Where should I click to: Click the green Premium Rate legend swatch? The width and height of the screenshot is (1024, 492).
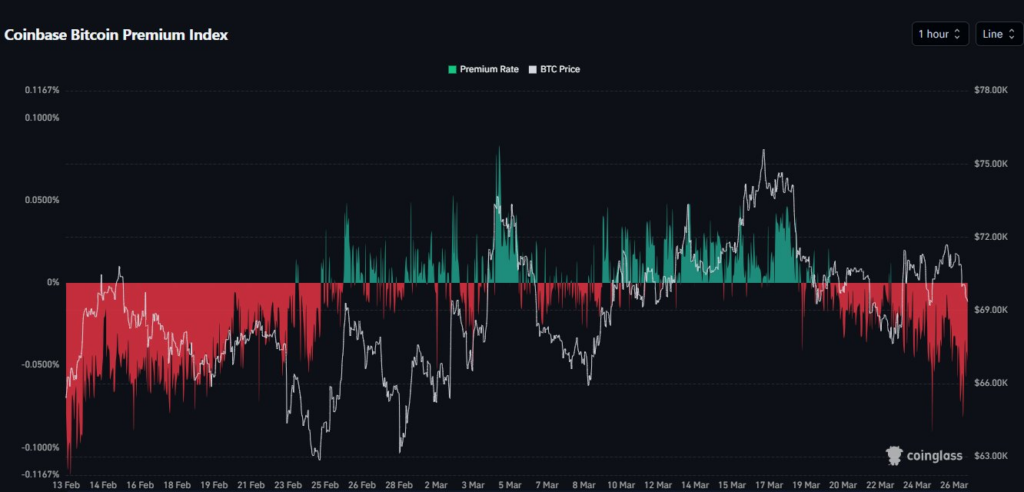click(x=452, y=70)
